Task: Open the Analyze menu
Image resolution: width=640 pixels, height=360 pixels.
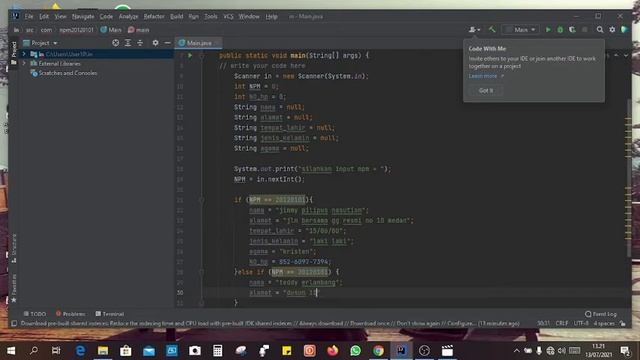Action: click(x=128, y=16)
